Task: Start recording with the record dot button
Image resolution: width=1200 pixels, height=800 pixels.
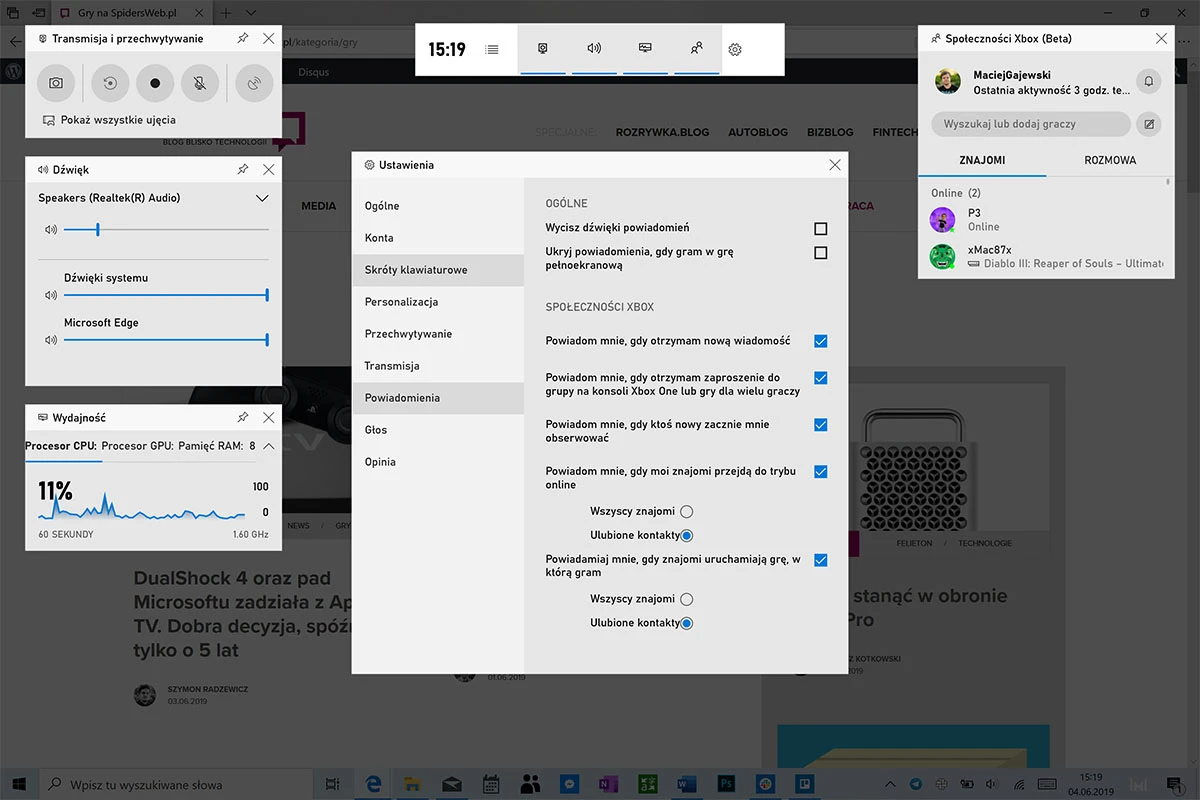Action: click(x=155, y=83)
